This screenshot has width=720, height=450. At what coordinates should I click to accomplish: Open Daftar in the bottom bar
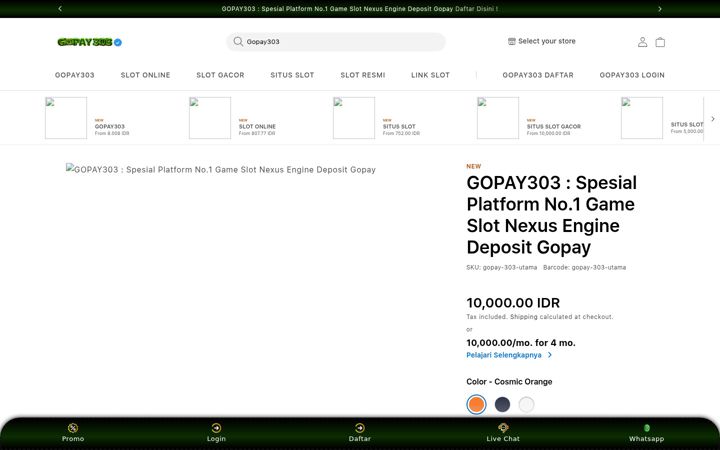(x=360, y=433)
